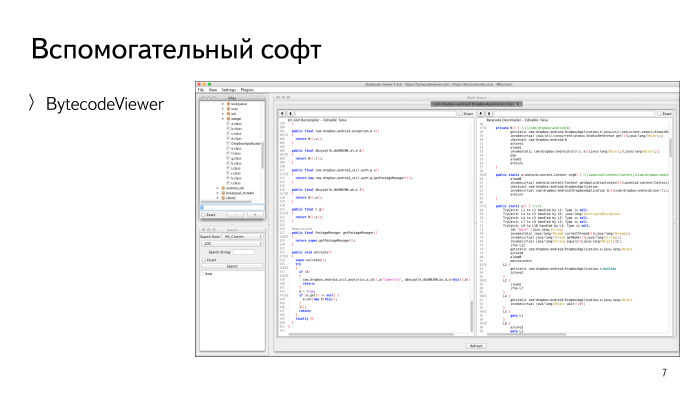Click the 'Bytecode Decompiler - Editable: false' label
This screenshot has width=700, height=394.
tap(517, 120)
